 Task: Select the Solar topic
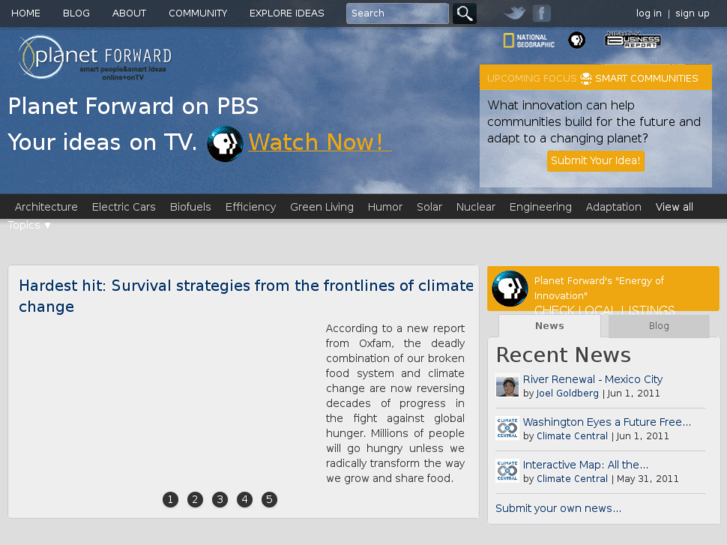429,207
